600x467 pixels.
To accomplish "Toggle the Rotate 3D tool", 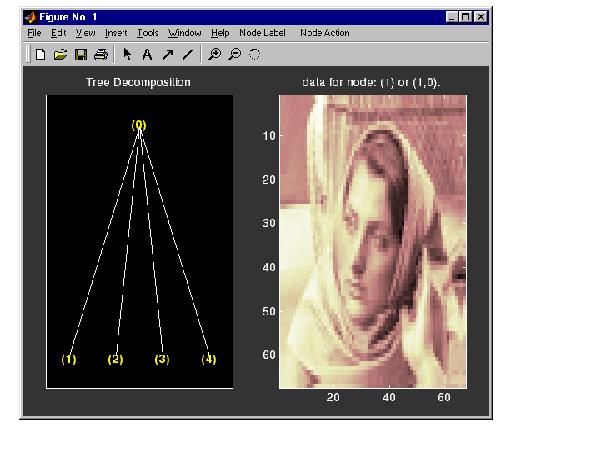I will tap(254, 54).
